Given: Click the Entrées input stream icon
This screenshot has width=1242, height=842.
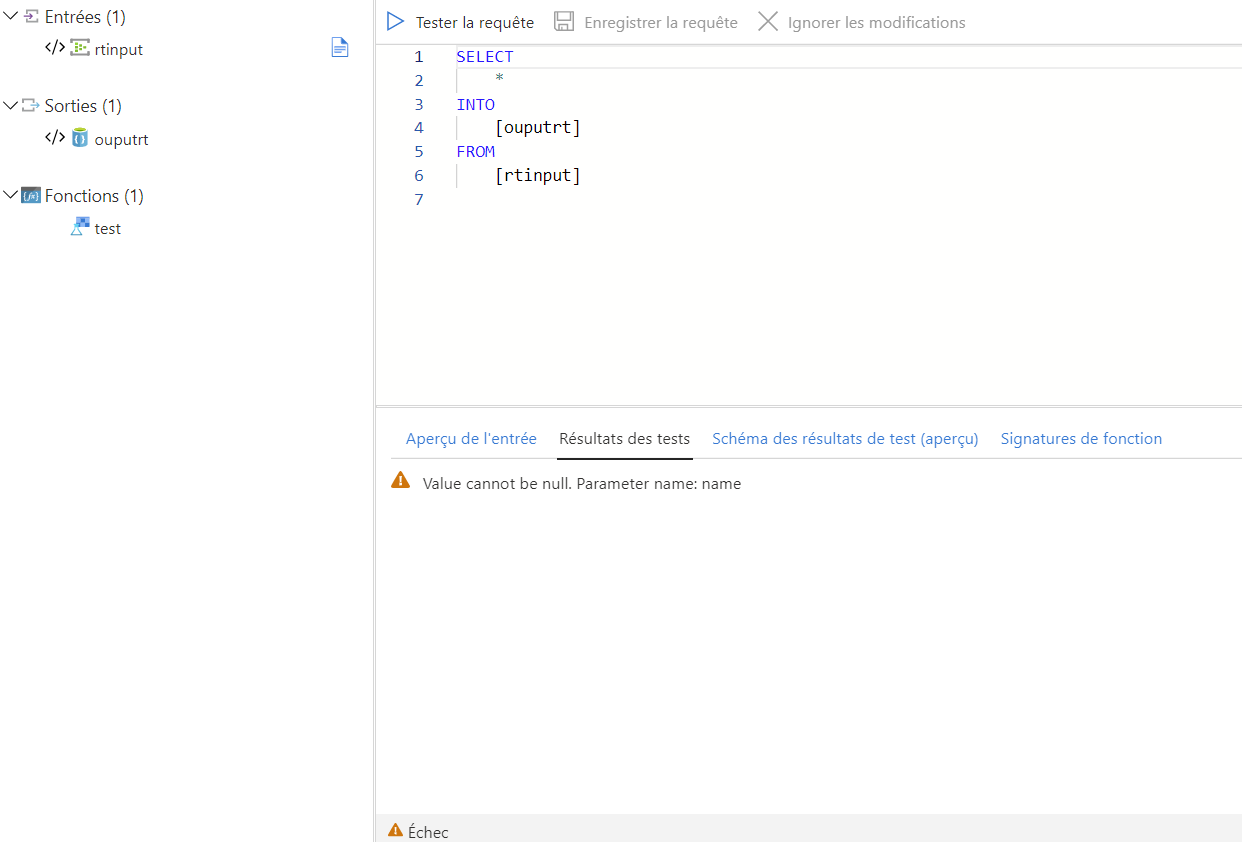Looking at the screenshot, I should 31,16.
